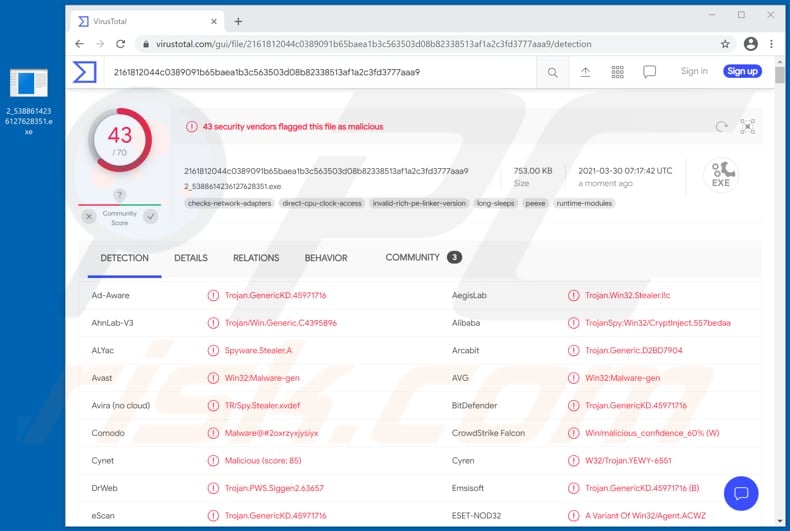Image resolution: width=790 pixels, height=531 pixels.
Task: Click alert icon beside 43 vendors message
Action: coord(191,126)
